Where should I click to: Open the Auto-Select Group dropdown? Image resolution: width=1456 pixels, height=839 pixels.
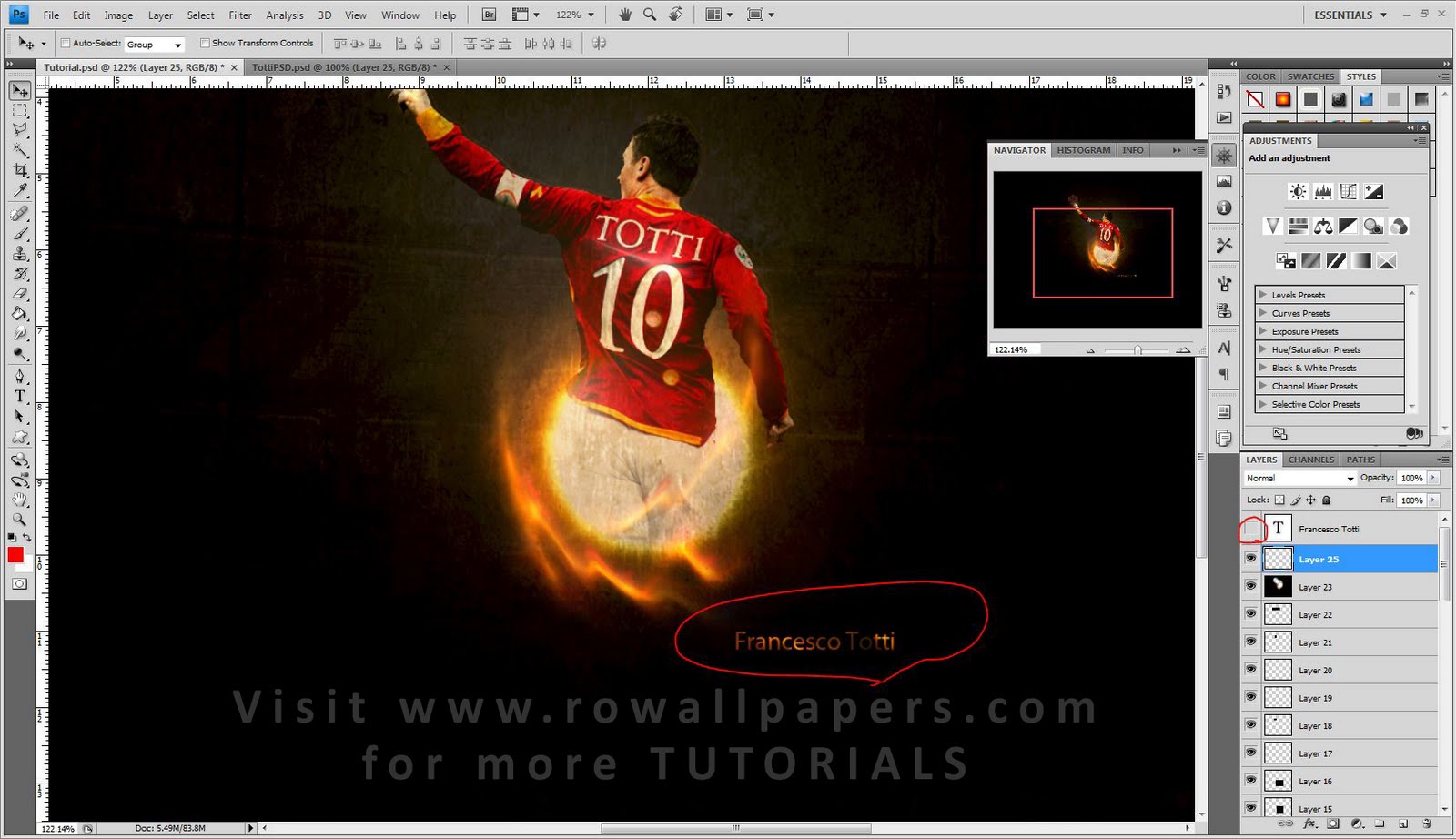[x=154, y=44]
